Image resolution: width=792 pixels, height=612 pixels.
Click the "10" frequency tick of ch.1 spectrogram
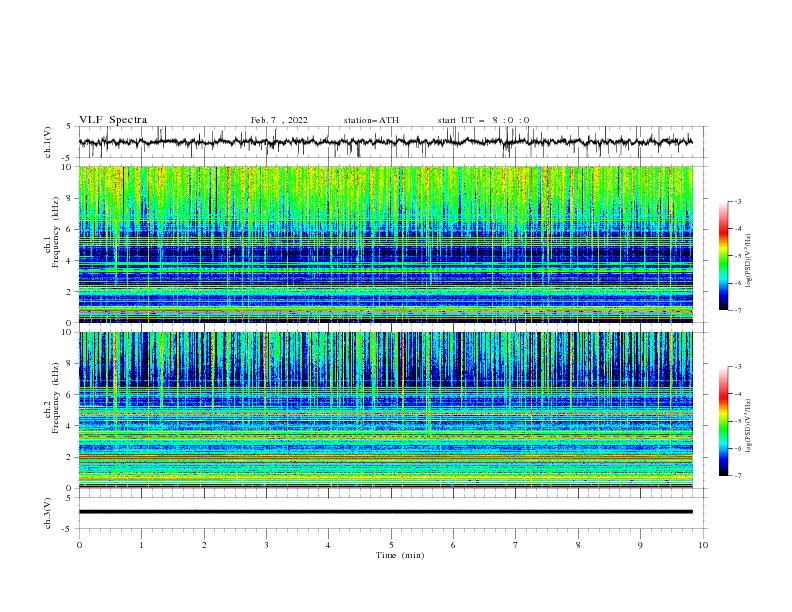point(68,167)
